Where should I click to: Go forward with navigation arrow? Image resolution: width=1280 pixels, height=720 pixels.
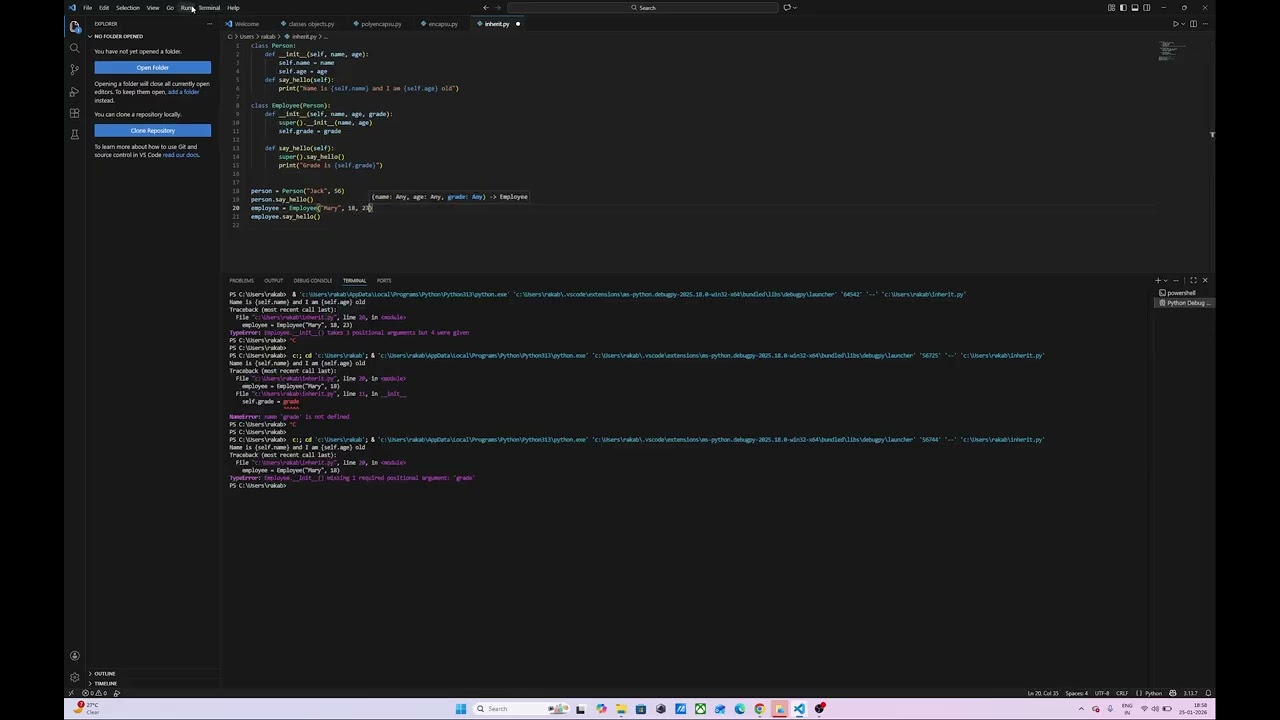500,7
